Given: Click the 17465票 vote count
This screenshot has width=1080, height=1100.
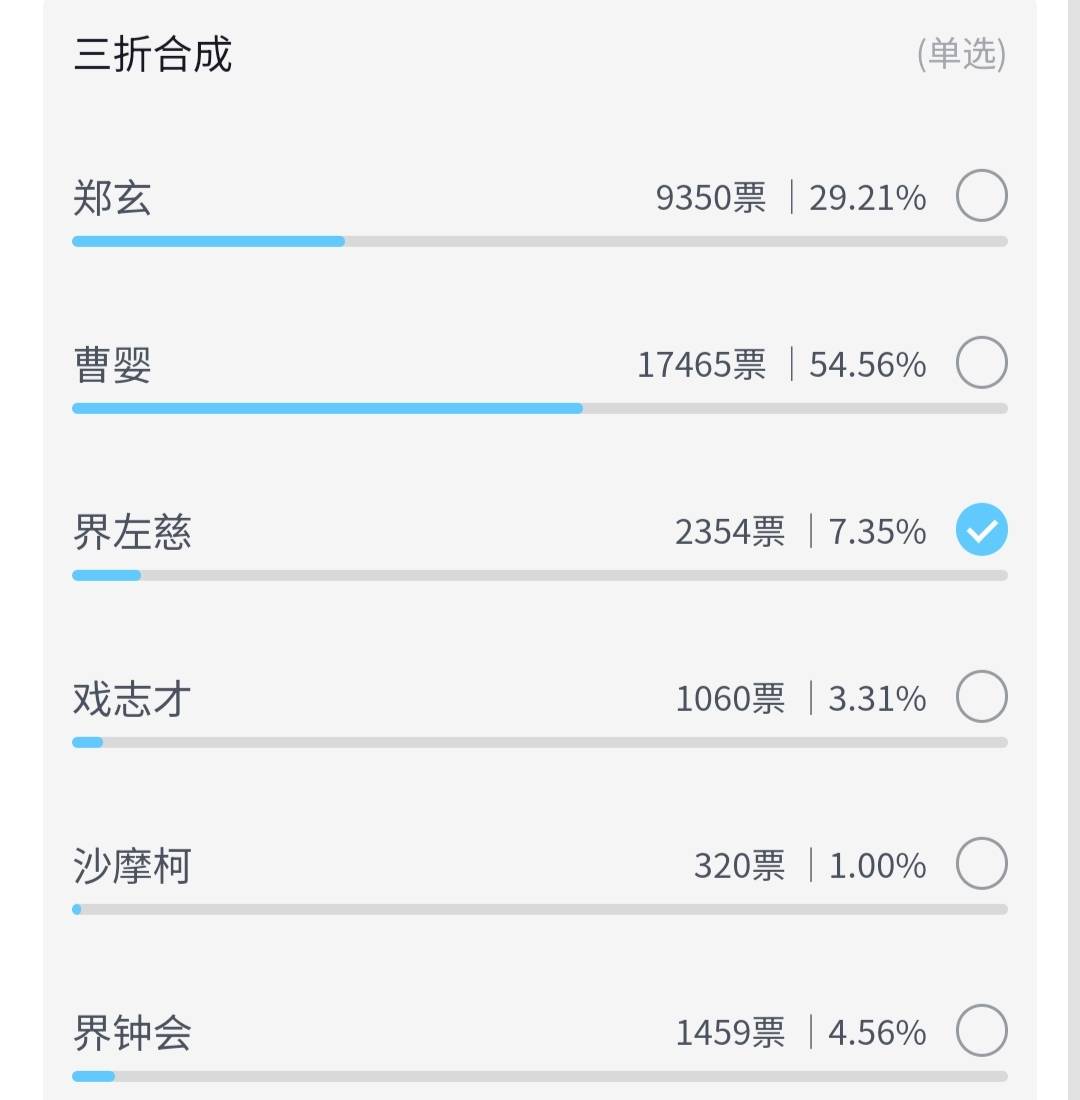Looking at the screenshot, I should [x=701, y=365].
